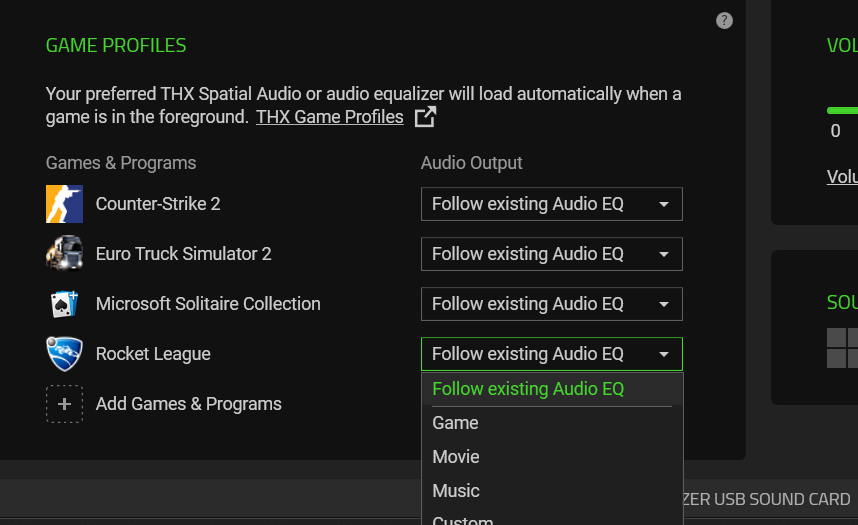Click the dashed plus add icon
Image resolution: width=858 pixels, height=525 pixels.
click(x=64, y=404)
